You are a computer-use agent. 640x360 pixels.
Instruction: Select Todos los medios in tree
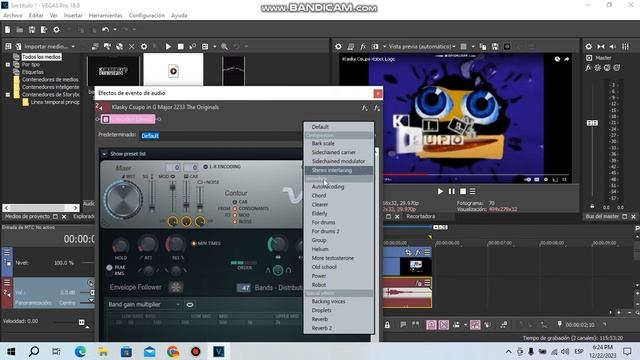[x=42, y=57]
